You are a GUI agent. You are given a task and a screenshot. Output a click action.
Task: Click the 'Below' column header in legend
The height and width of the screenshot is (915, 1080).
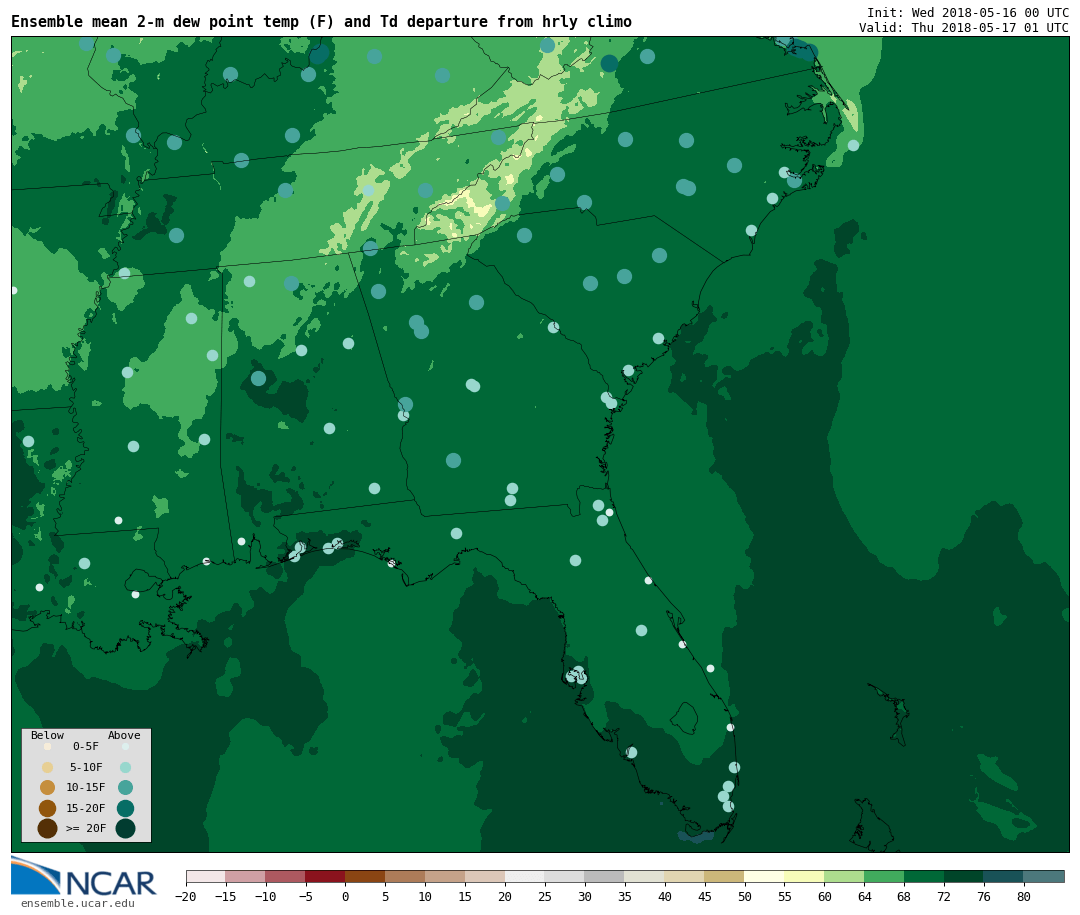(47, 735)
